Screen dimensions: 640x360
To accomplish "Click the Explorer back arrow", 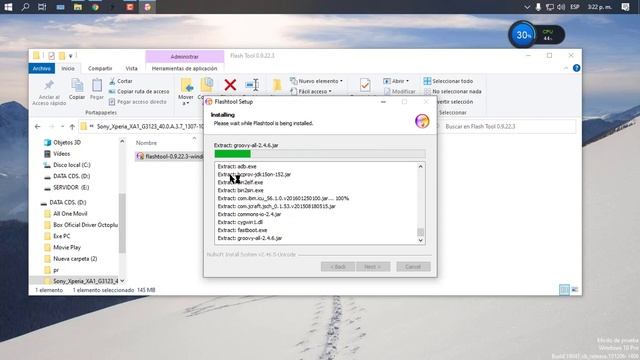I will [38, 127].
